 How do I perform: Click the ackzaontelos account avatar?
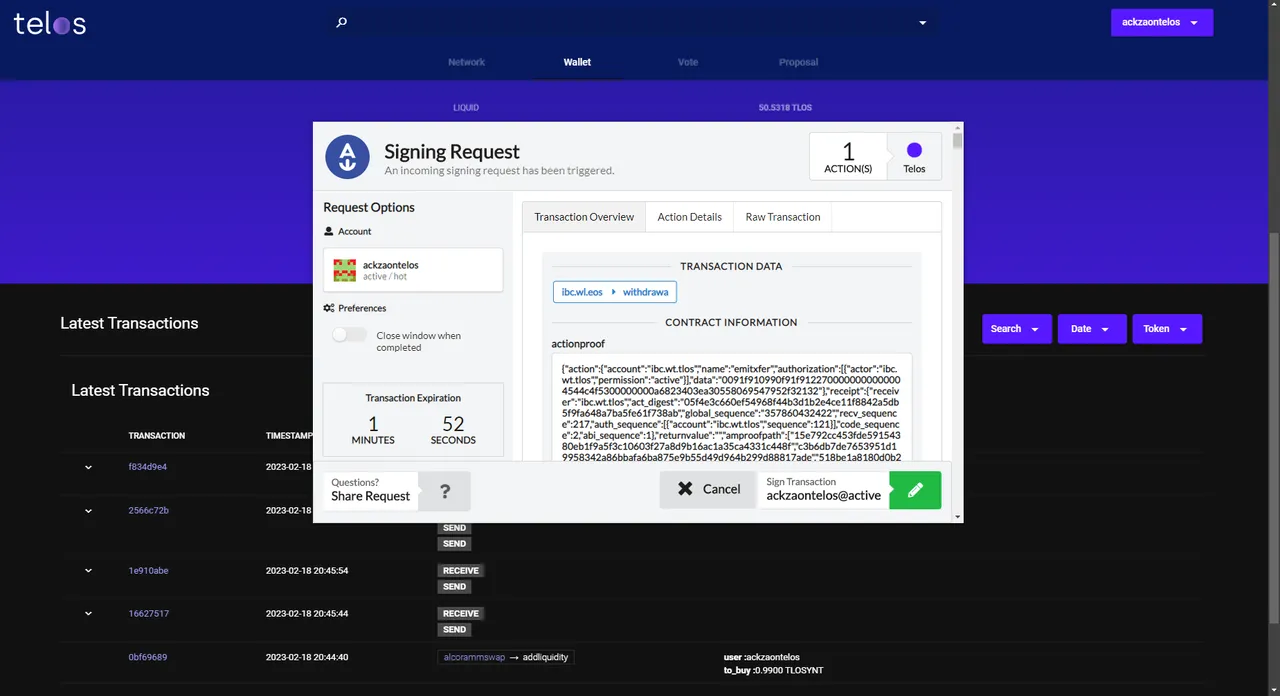click(x=345, y=270)
